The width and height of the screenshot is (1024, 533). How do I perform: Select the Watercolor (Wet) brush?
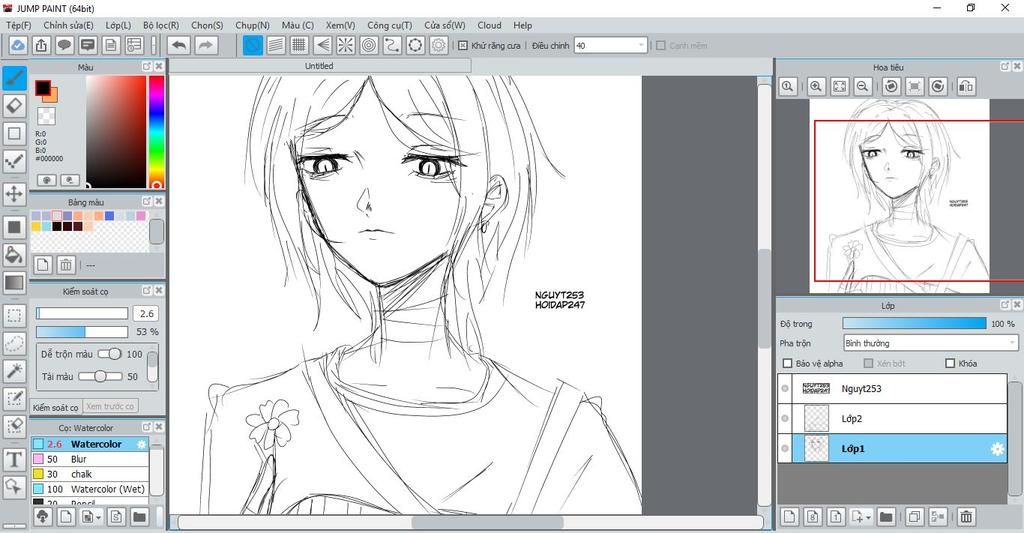[x=90, y=489]
